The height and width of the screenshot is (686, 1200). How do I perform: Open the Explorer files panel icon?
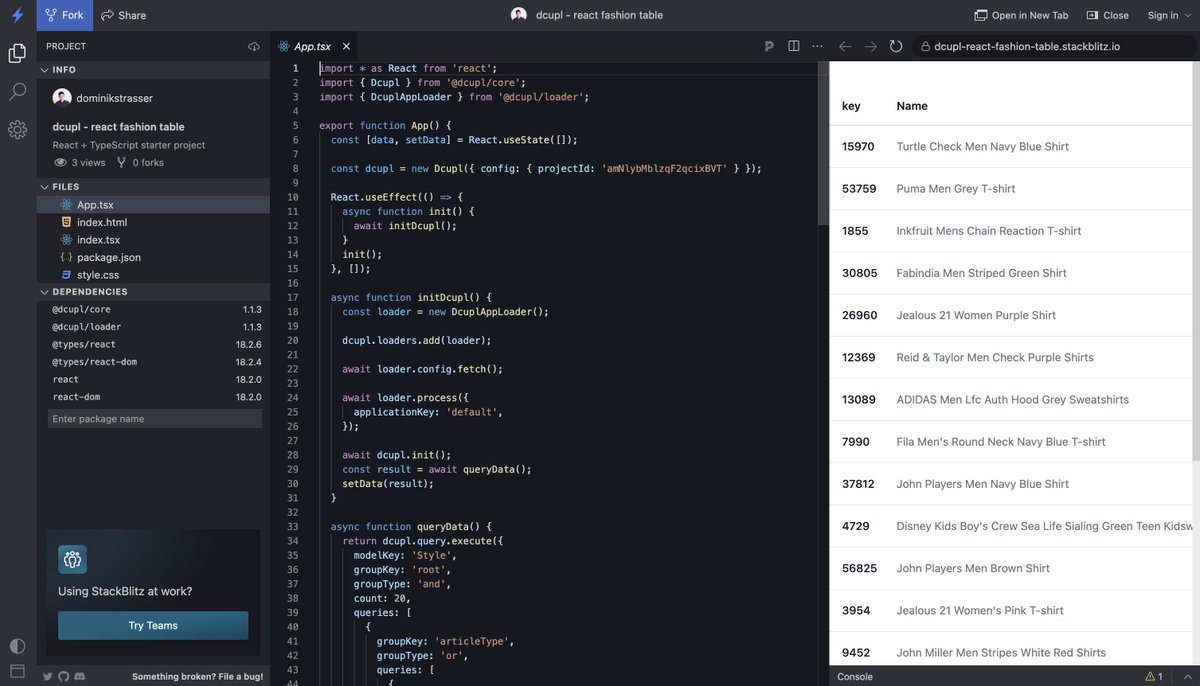click(x=17, y=53)
